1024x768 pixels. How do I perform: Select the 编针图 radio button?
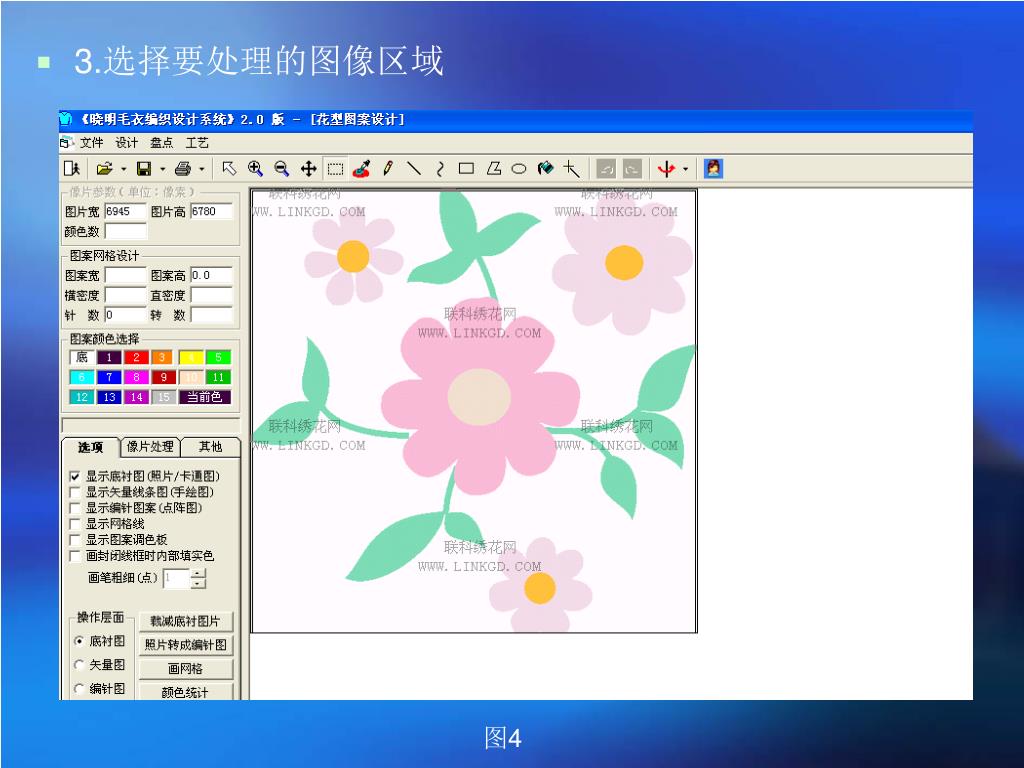[79, 688]
